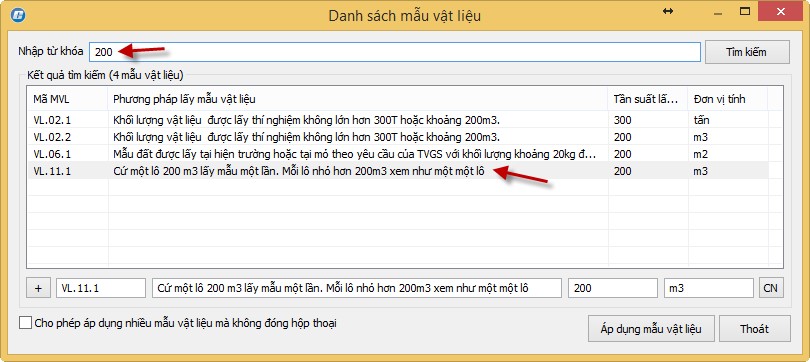Select row VL.06.1
810x362 pixels.
[x=398, y=154]
